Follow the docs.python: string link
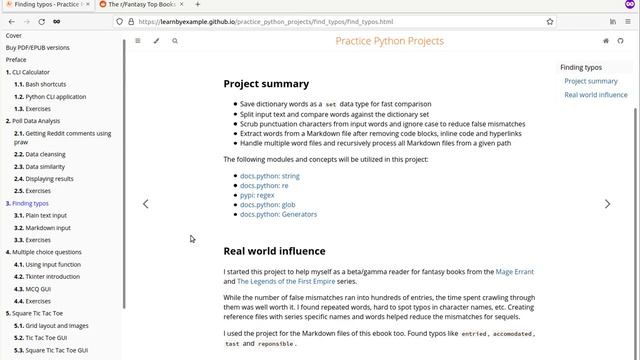Viewport: 640px width, 360px height. click(270, 176)
